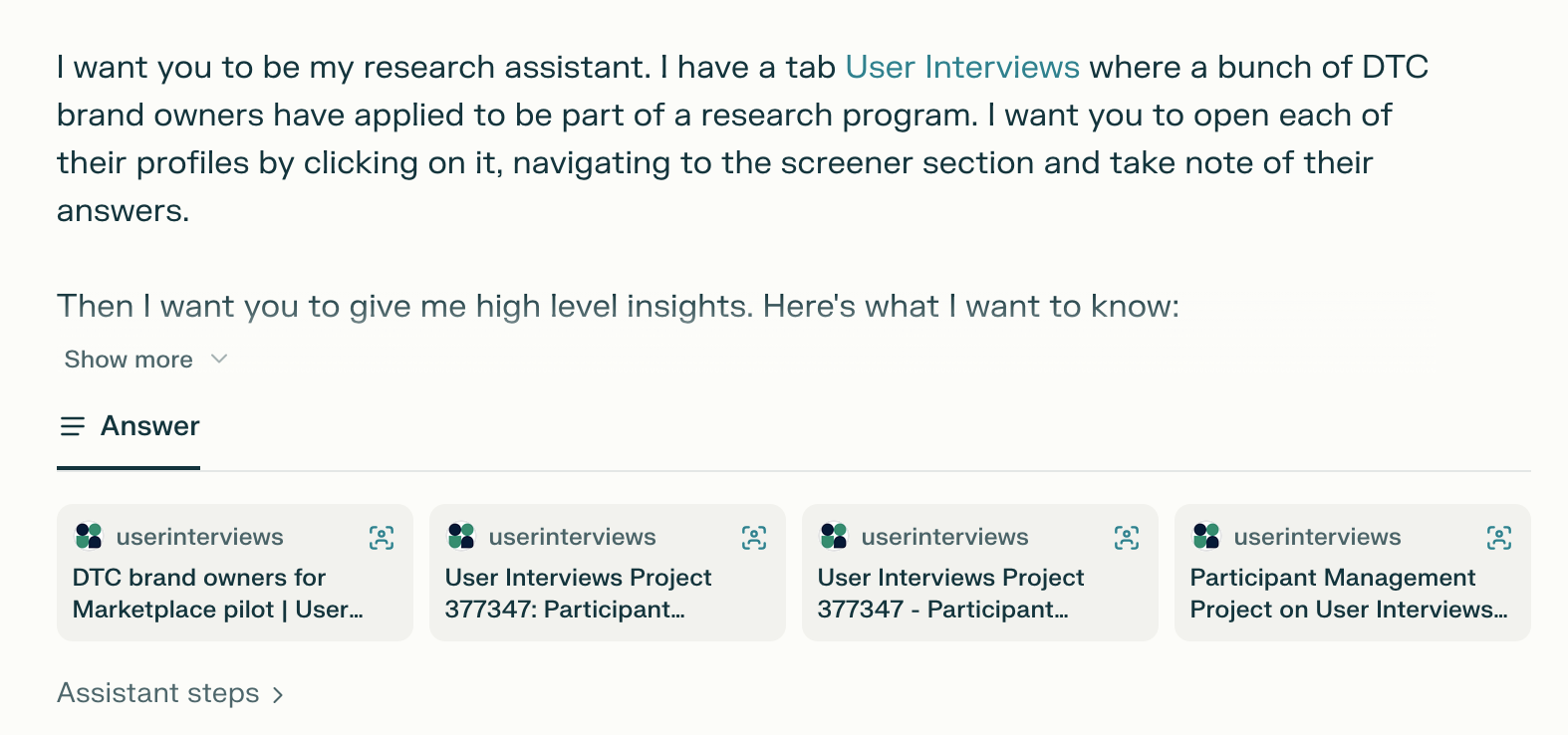Click userinterviews favicon on DTC brand owners card

click(x=89, y=537)
